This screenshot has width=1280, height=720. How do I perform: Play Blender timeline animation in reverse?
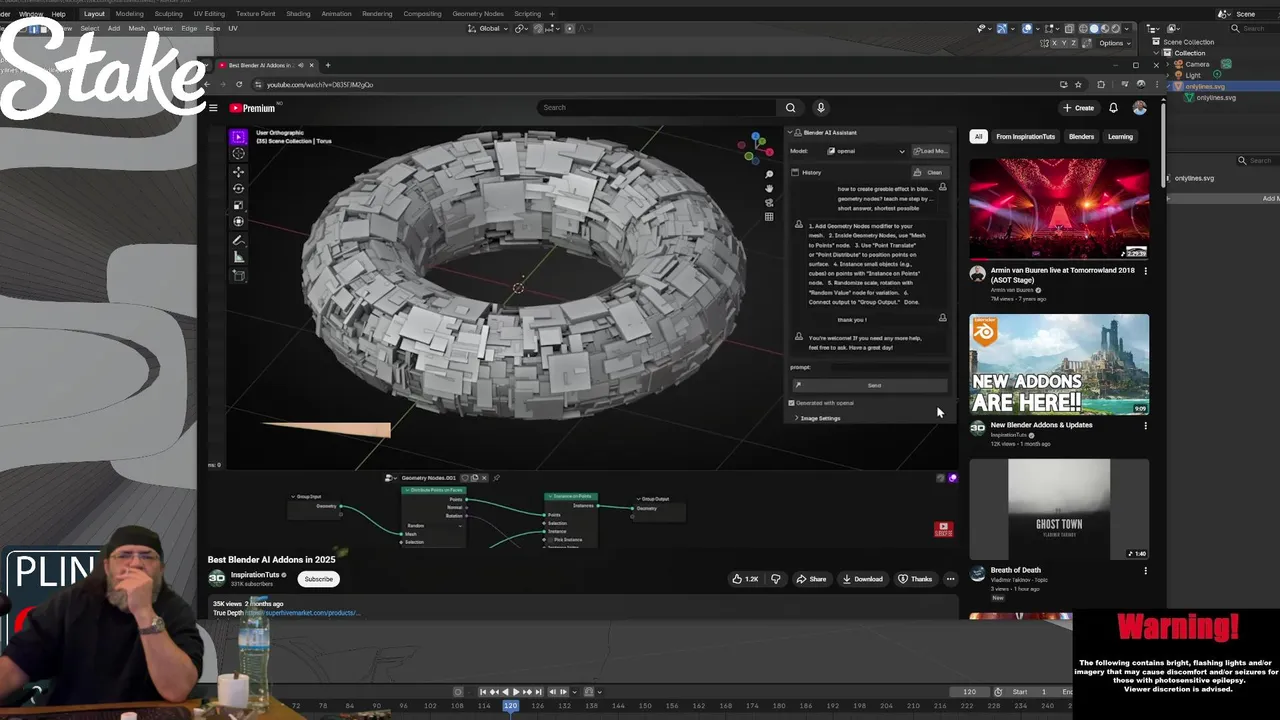(x=505, y=691)
